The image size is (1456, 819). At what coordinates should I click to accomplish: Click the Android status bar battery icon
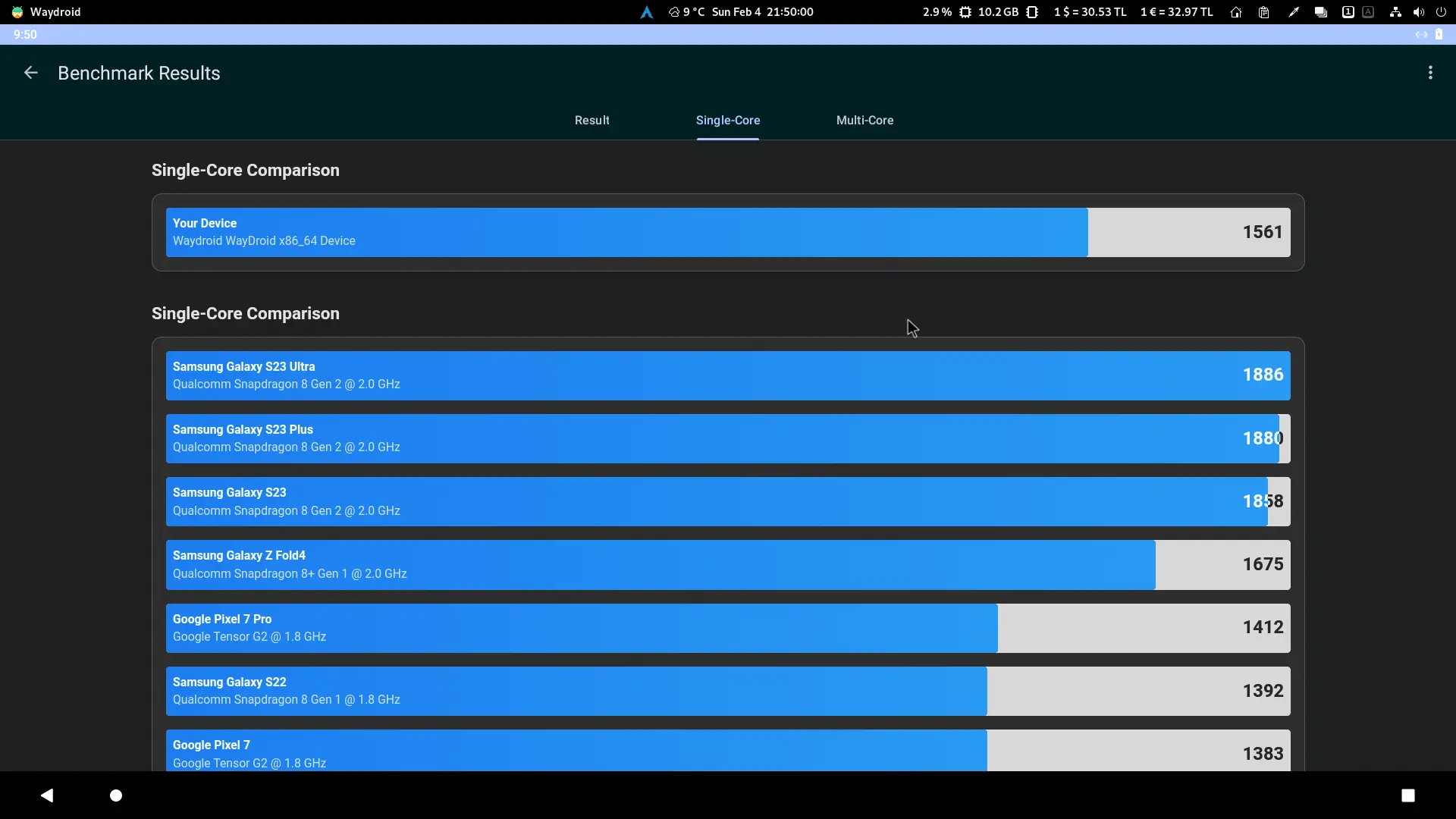pos(1439,34)
